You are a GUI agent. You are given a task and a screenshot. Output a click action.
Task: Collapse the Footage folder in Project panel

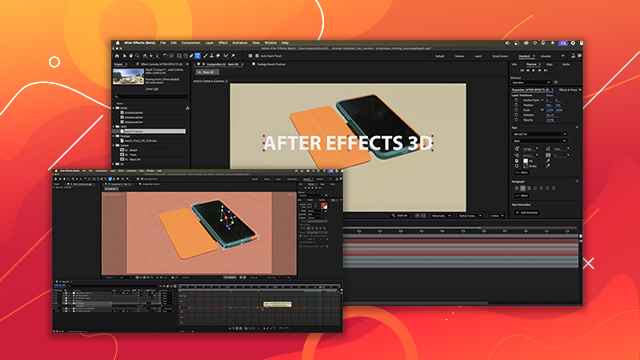[x=114, y=136]
